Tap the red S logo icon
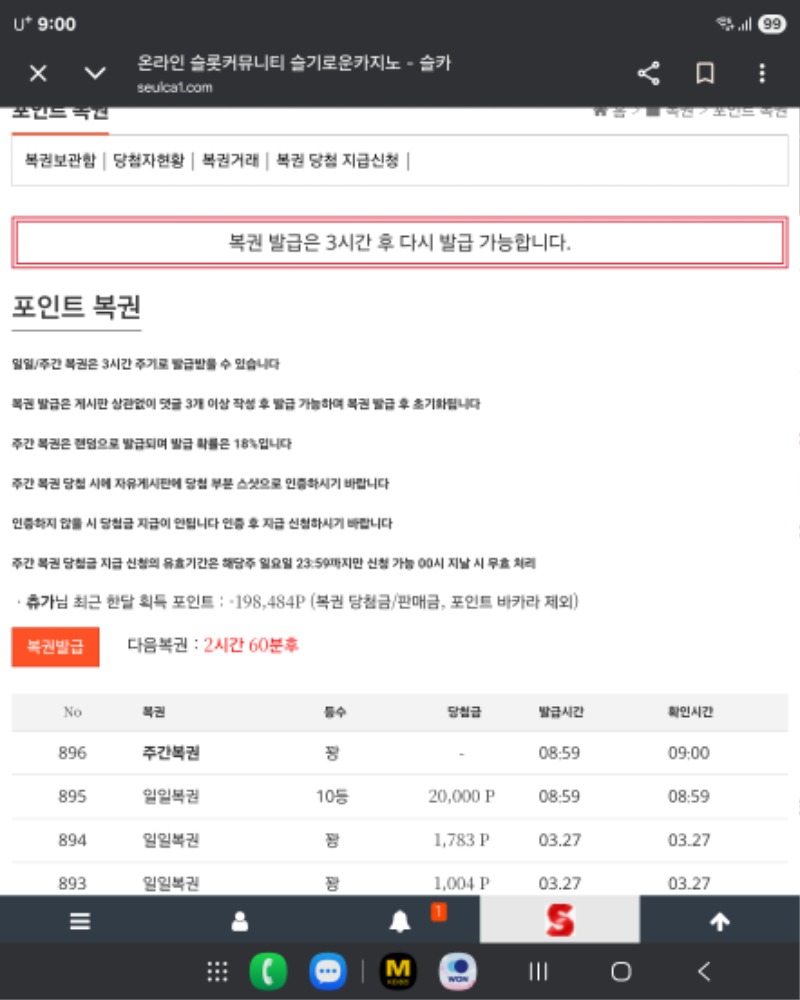The image size is (800, 1000). 560,921
